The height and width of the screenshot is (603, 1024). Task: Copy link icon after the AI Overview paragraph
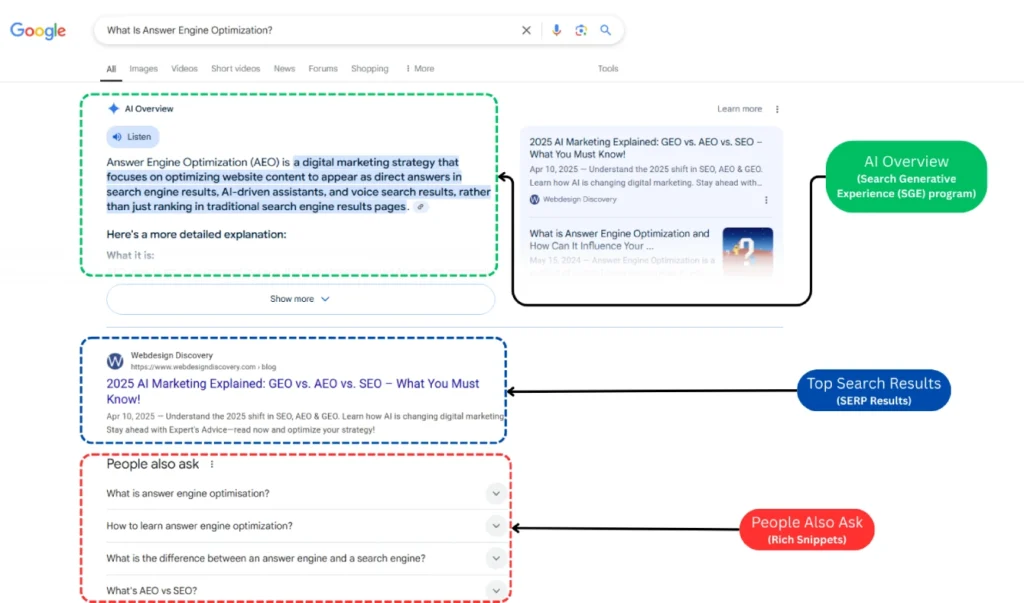point(421,207)
